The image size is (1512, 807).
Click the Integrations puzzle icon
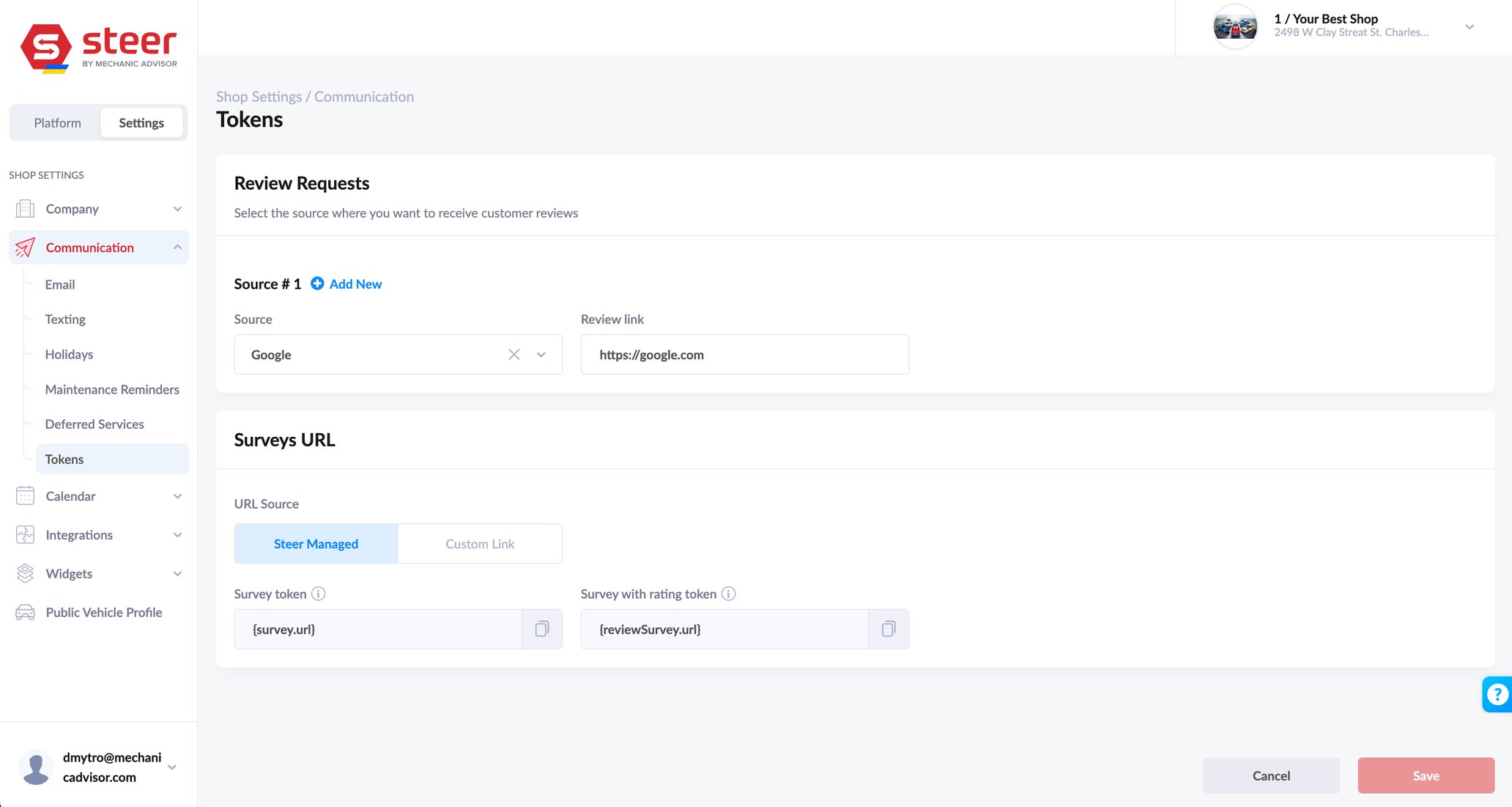pos(24,534)
